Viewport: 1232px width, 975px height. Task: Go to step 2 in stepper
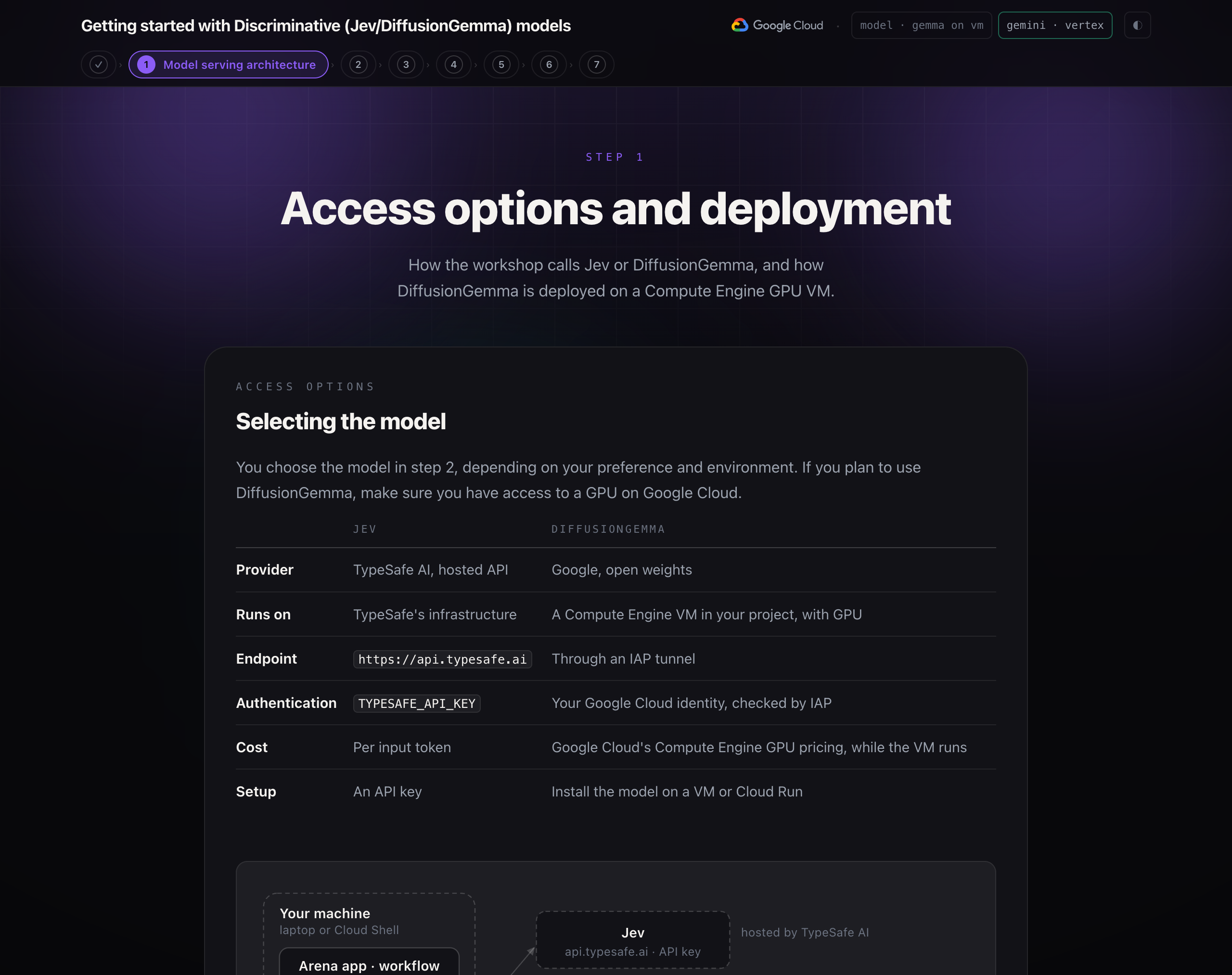point(359,64)
